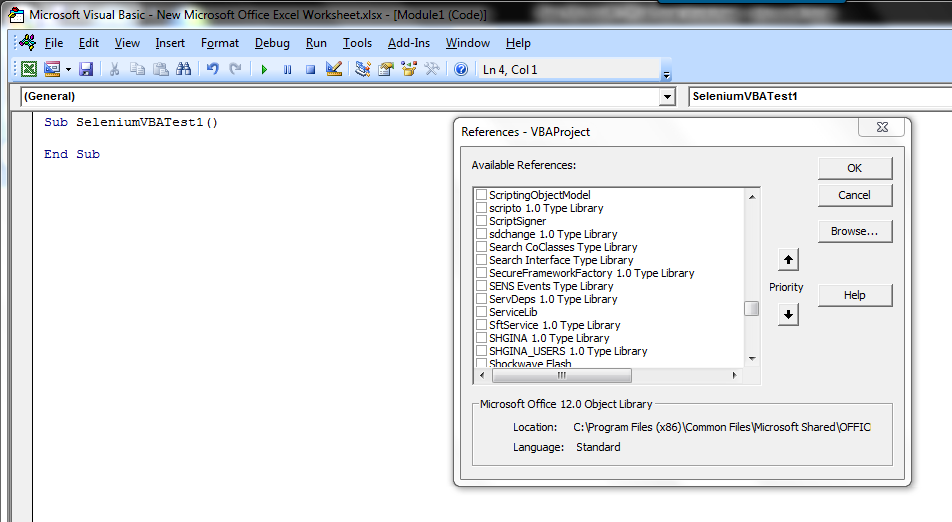This screenshot has width=952, height=522.
Task: Click the blue Help question mark icon
Action: 461,69
